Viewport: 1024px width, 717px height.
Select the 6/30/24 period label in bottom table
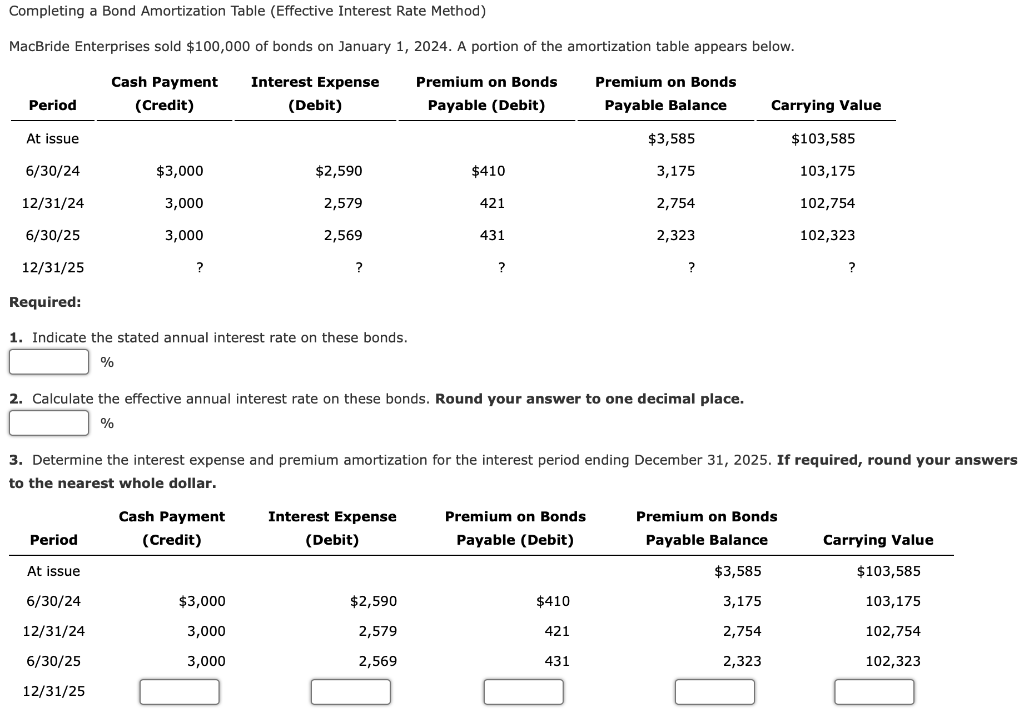54,601
